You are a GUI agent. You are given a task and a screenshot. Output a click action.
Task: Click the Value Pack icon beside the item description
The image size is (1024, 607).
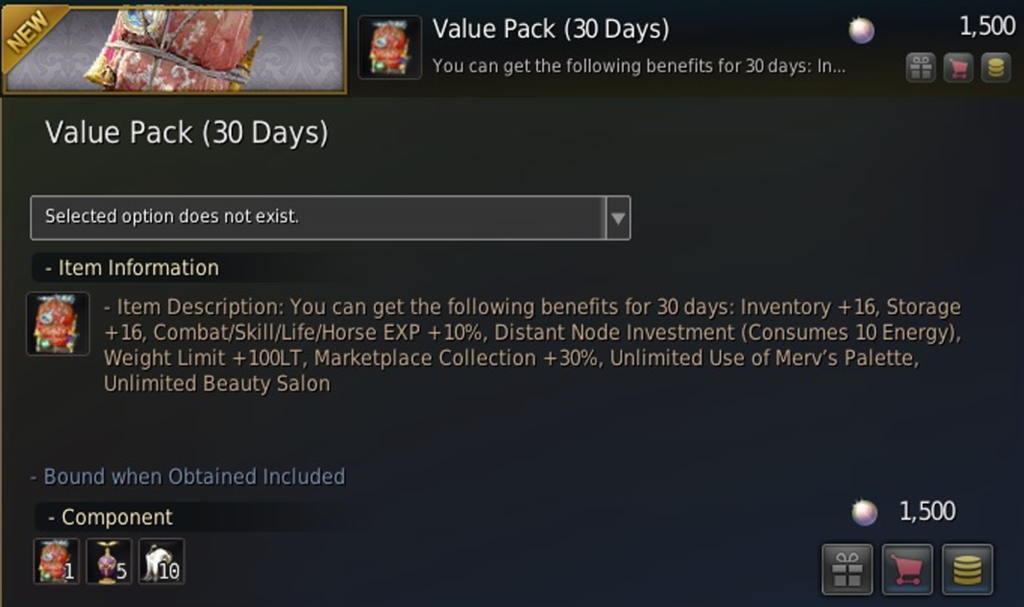[58, 324]
